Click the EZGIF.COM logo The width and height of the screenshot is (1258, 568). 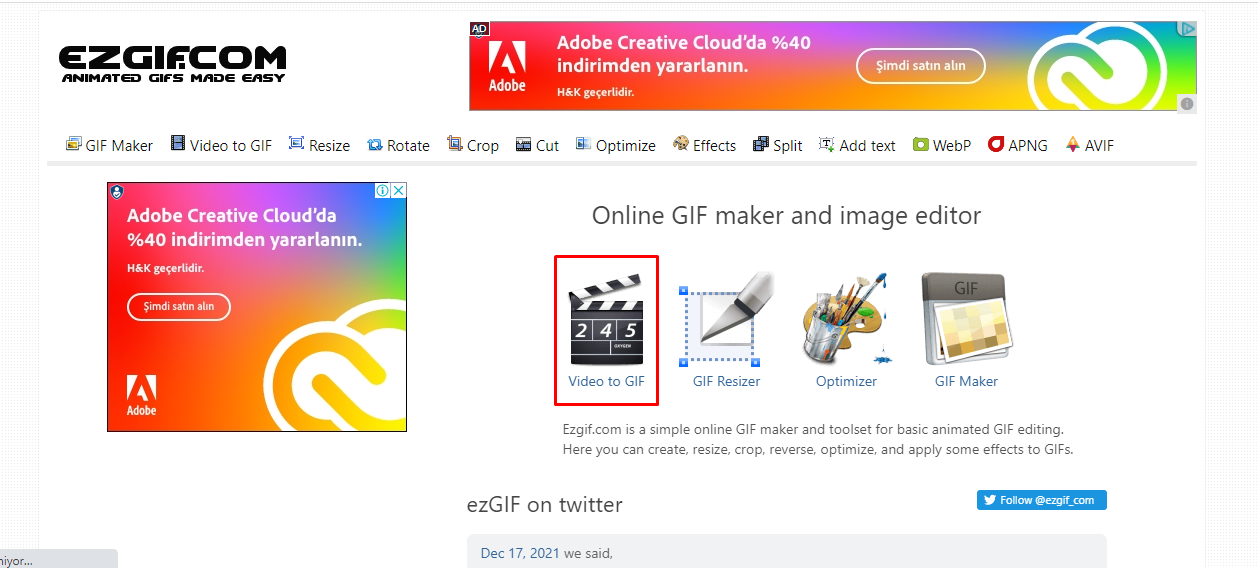pyautogui.click(x=172, y=64)
